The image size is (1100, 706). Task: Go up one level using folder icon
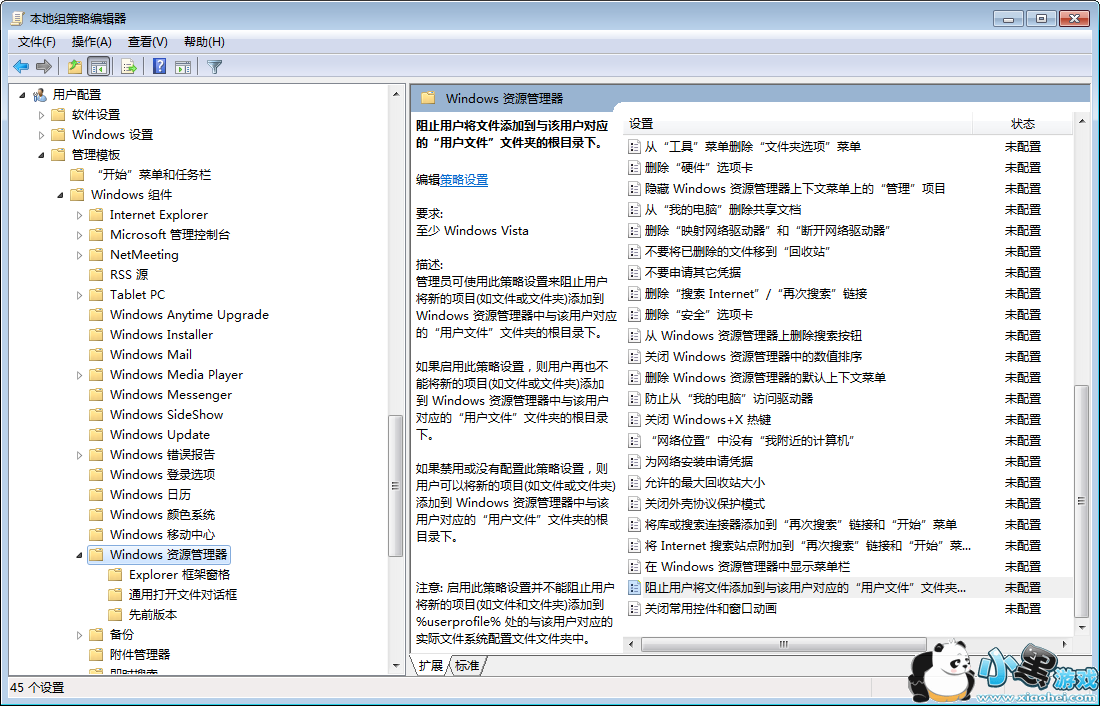tap(74, 67)
